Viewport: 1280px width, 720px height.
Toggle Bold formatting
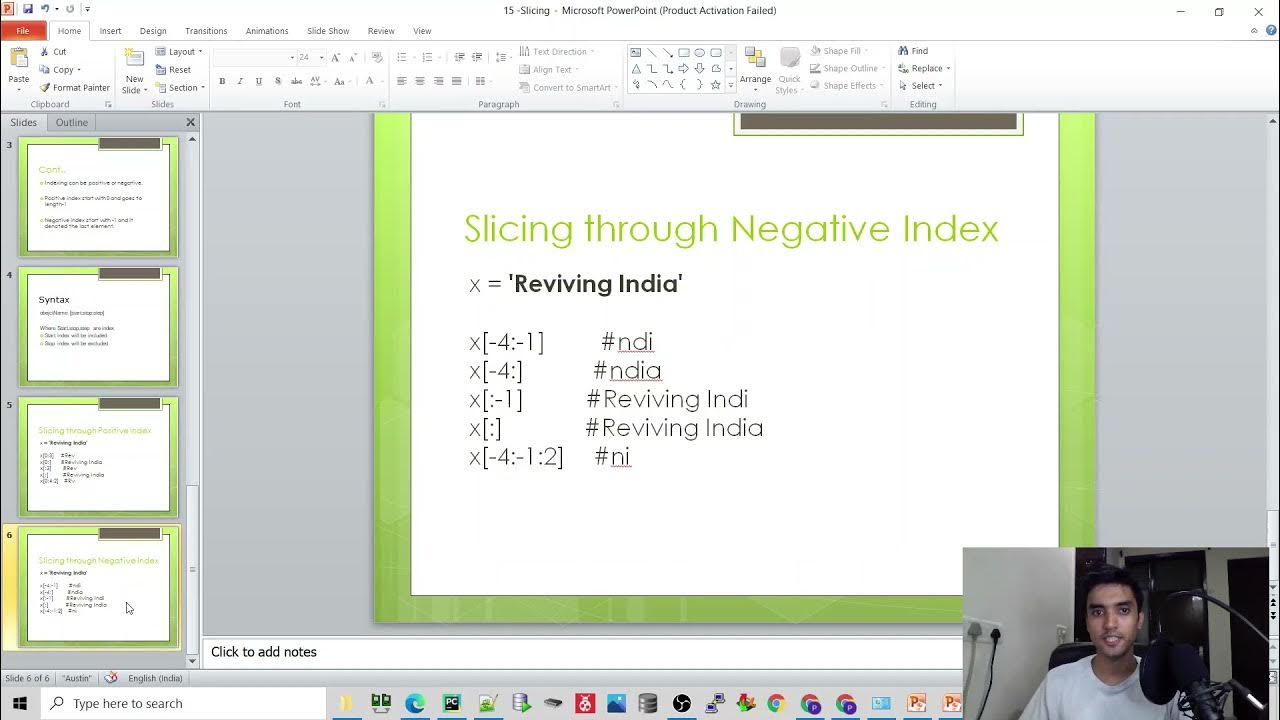click(222, 81)
